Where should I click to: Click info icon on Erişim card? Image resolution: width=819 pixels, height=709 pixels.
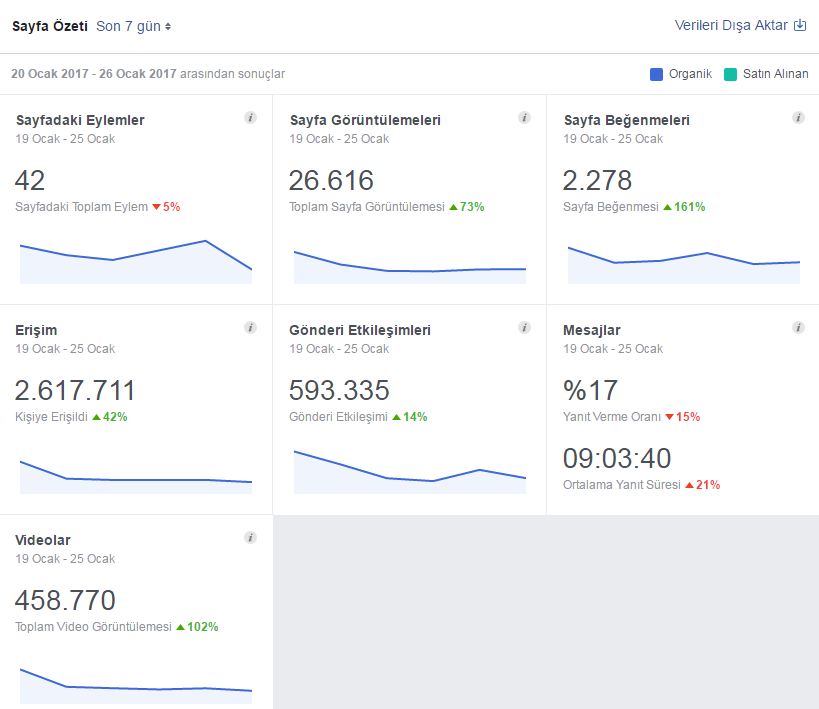click(251, 328)
